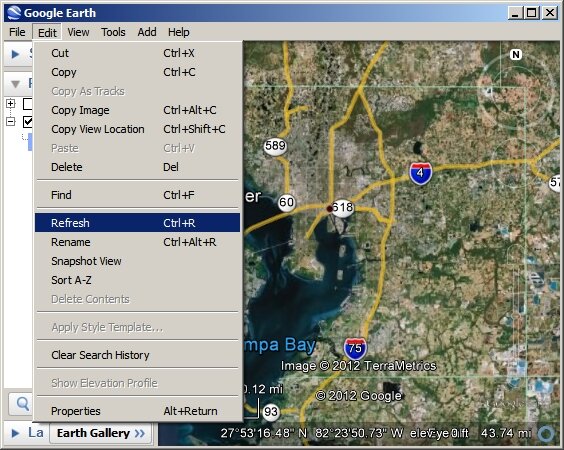Collapse the minus tree node
This screenshot has width=564, height=450.
click(11, 122)
